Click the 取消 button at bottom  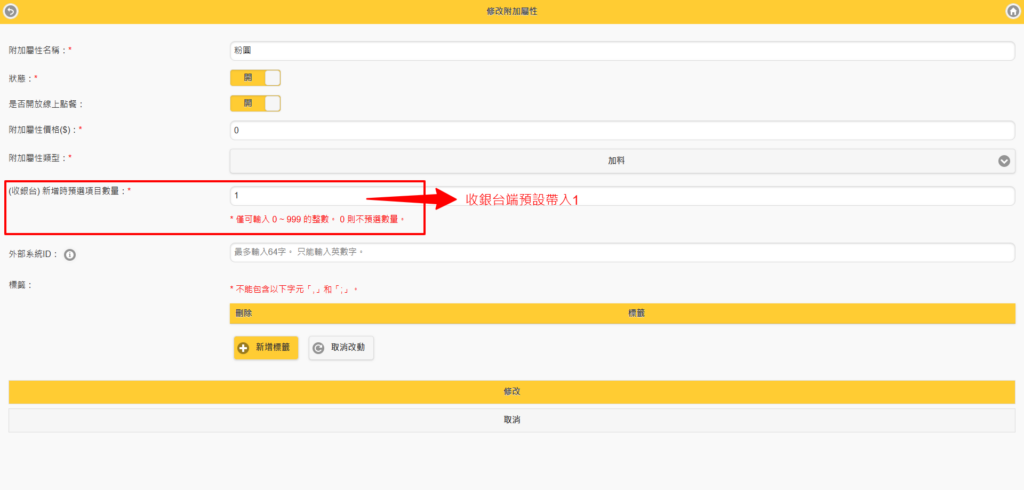pos(512,420)
